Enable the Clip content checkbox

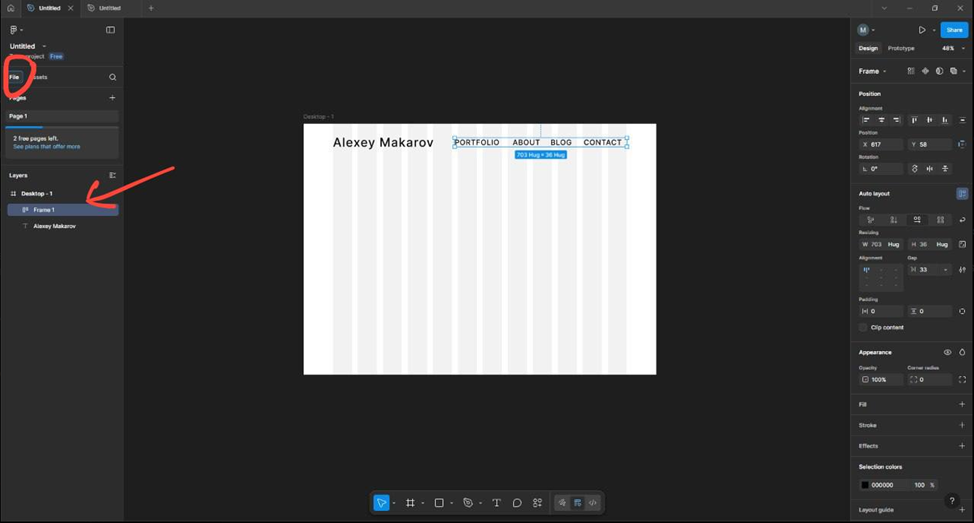pos(864,327)
